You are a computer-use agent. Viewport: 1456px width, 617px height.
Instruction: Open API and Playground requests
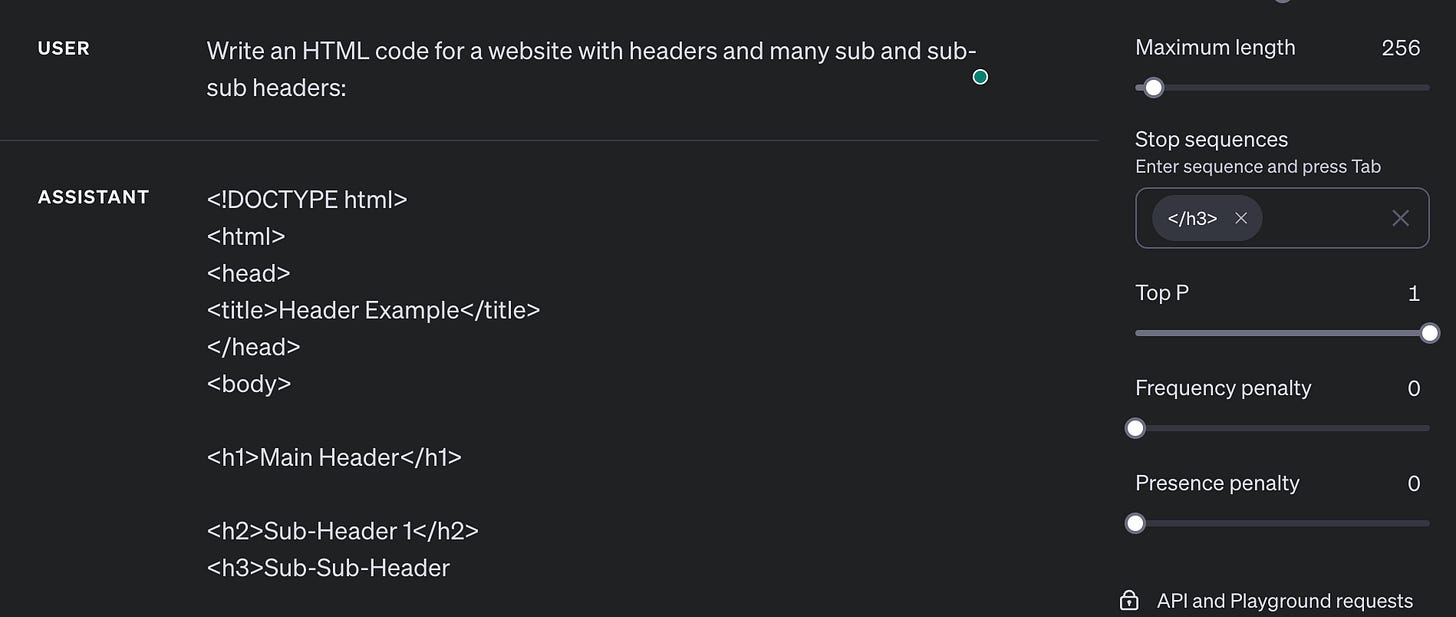click(x=1284, y=600)
